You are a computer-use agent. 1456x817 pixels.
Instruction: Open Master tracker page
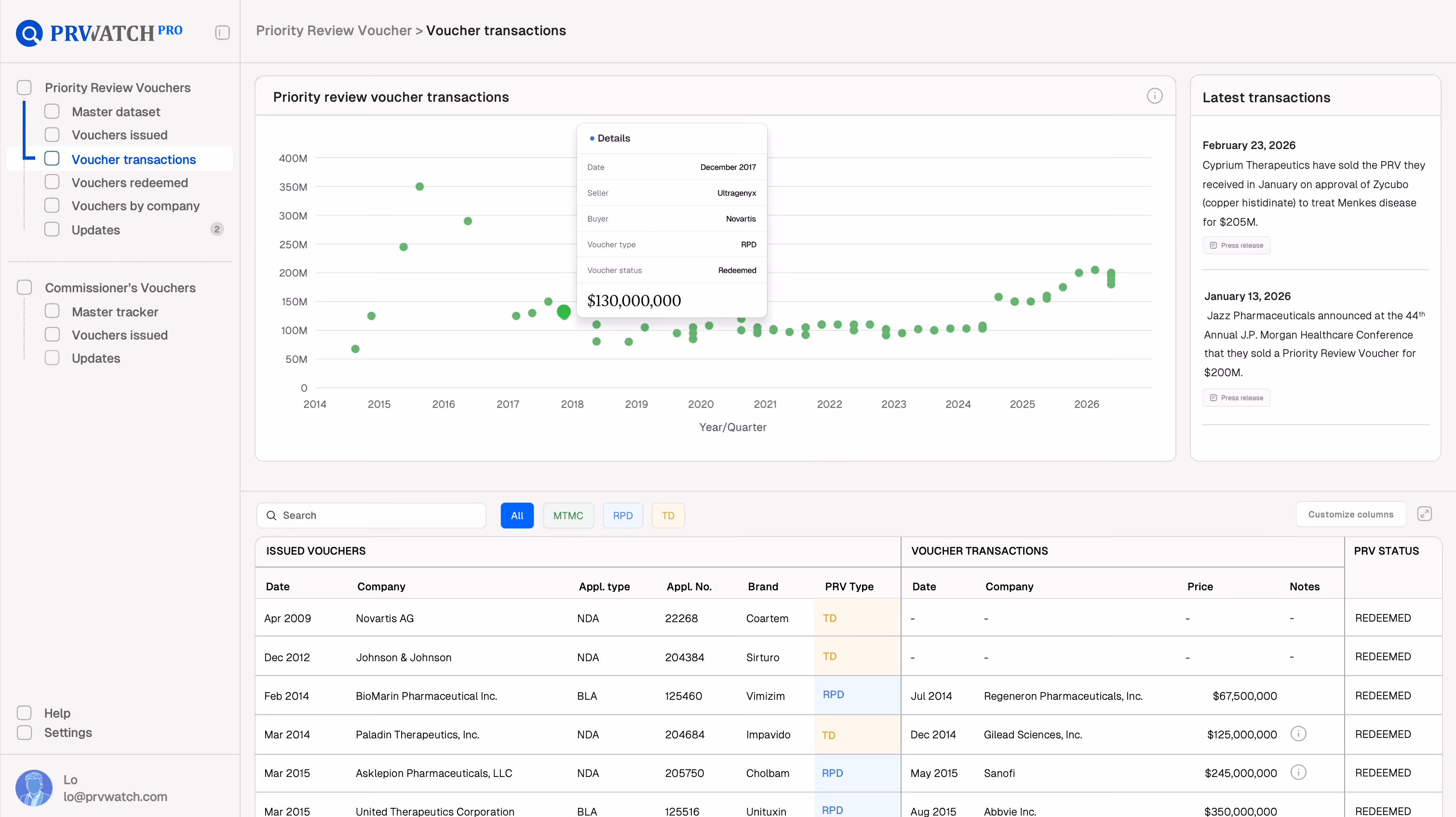pos(115,312)
